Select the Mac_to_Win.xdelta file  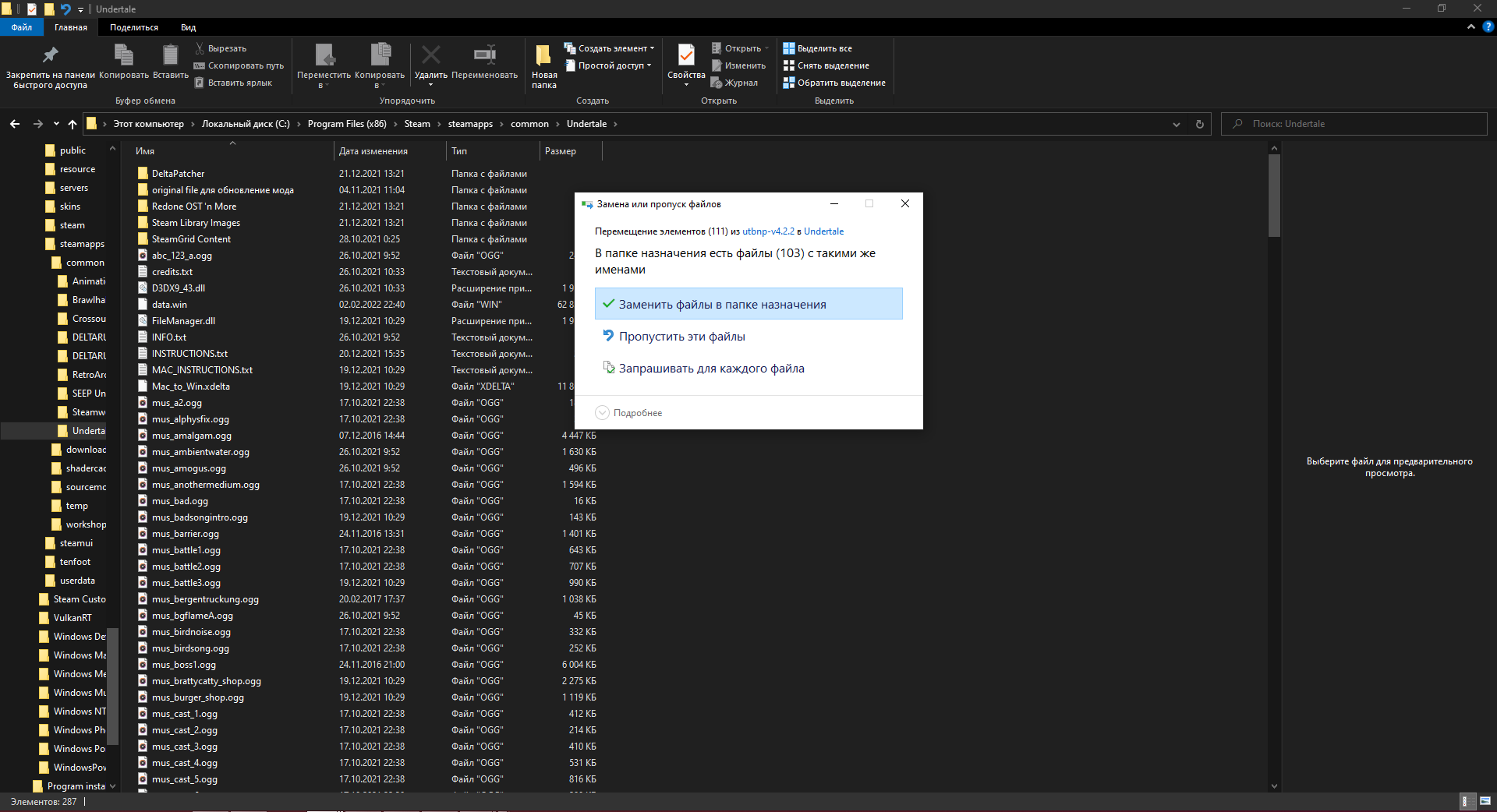[x=190, y=387]
